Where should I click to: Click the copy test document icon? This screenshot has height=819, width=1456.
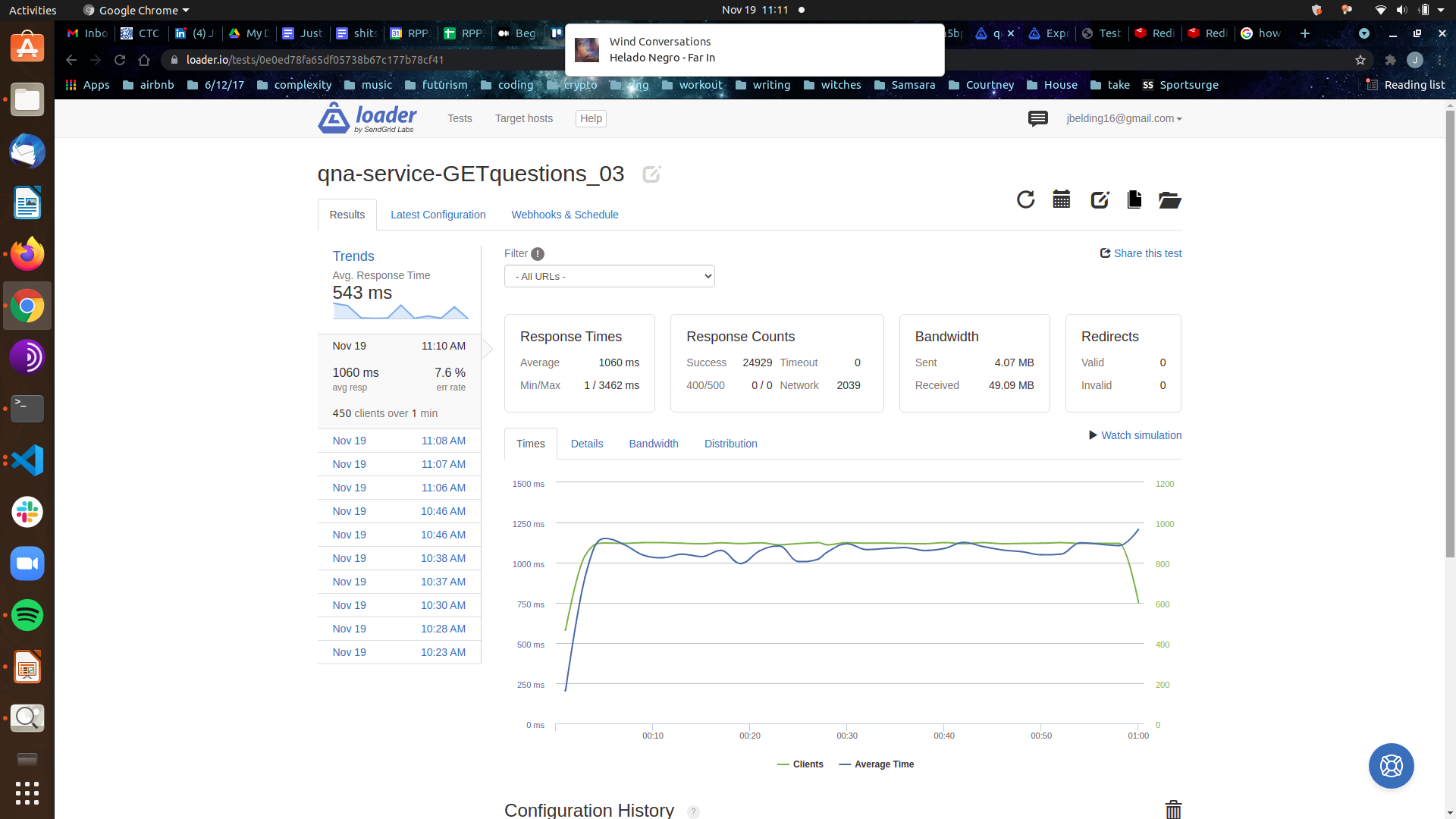[x=1134, y=199]
